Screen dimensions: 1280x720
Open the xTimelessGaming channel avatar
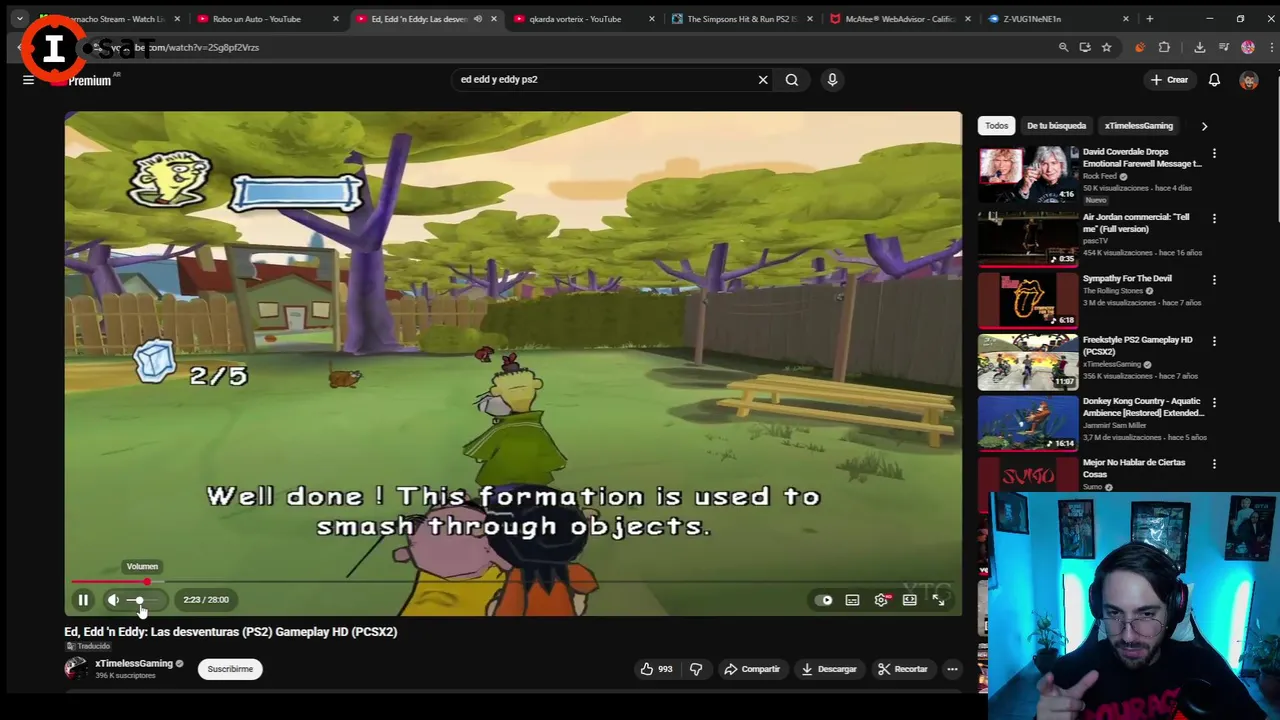click(76, 669)
